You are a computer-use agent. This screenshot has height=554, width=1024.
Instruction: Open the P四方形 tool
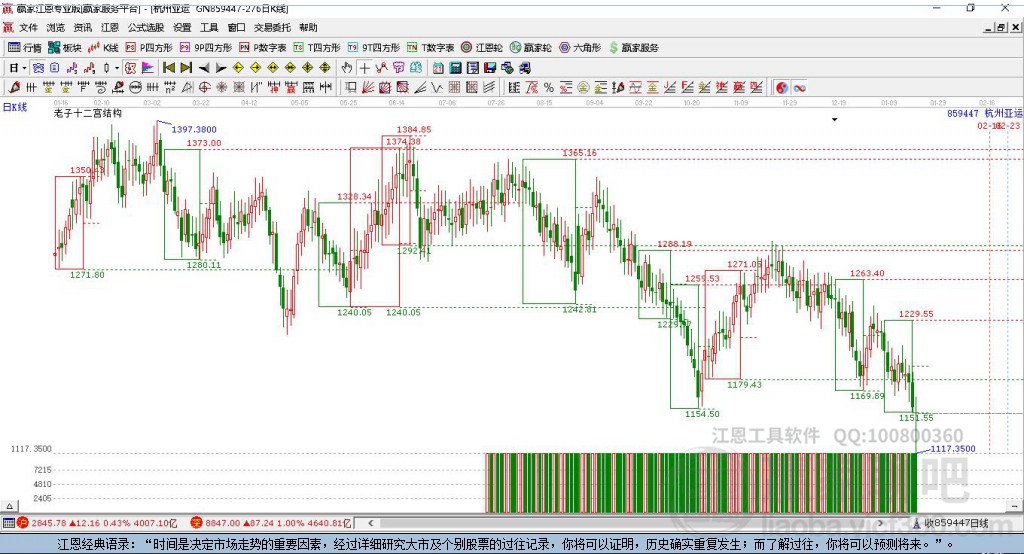148,48
